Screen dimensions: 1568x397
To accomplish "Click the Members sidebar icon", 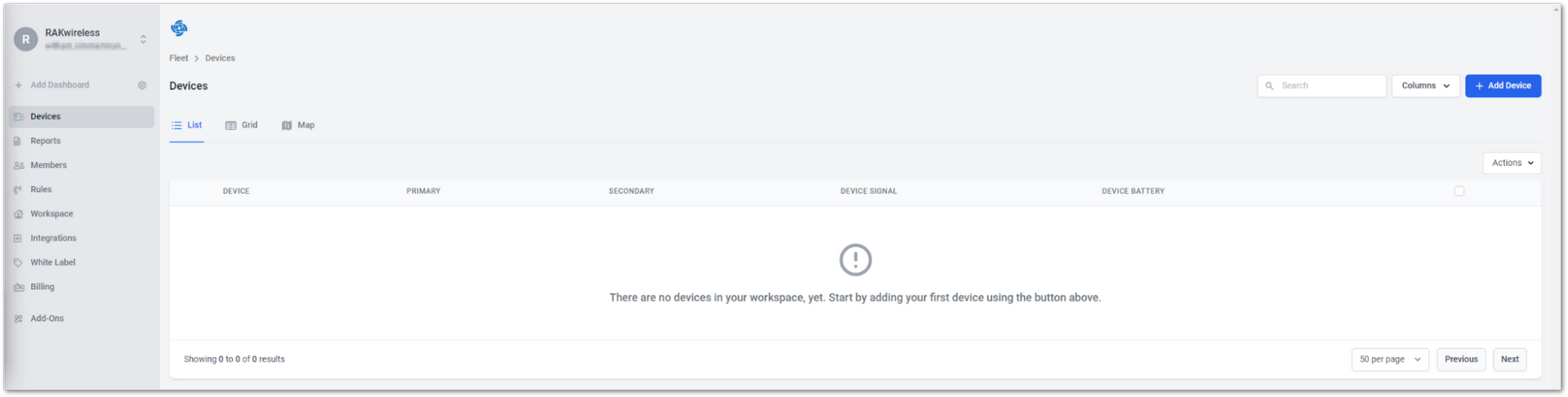I will (x=19, y=165).
